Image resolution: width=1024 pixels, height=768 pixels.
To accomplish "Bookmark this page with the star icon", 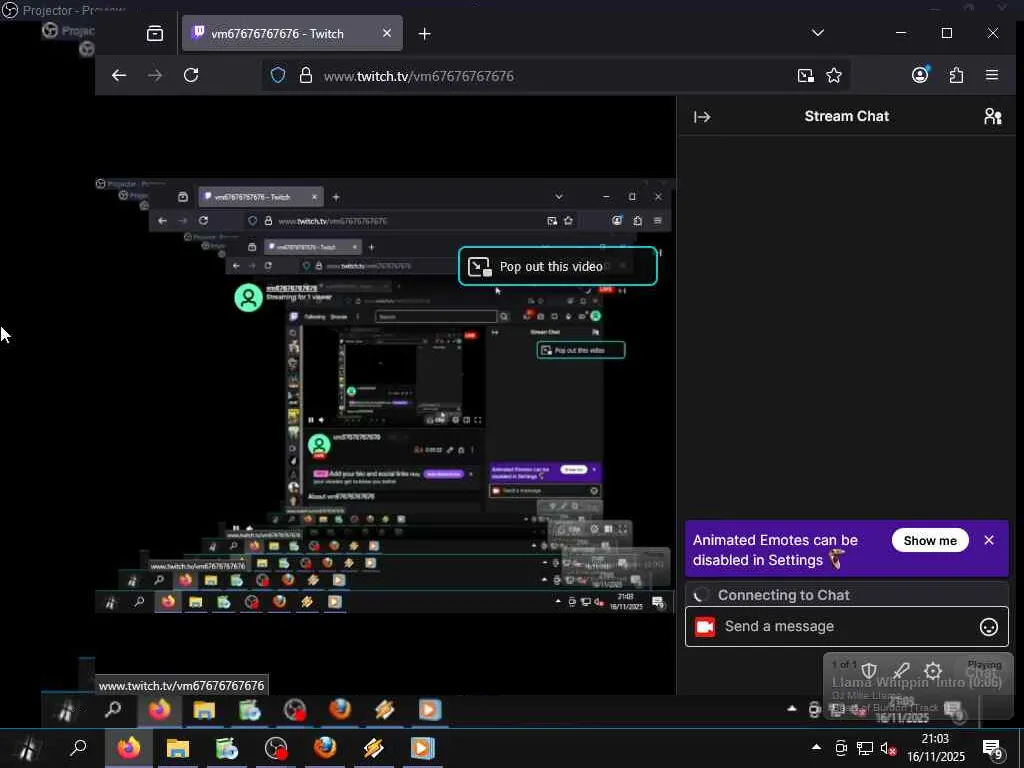I will 834,76.
